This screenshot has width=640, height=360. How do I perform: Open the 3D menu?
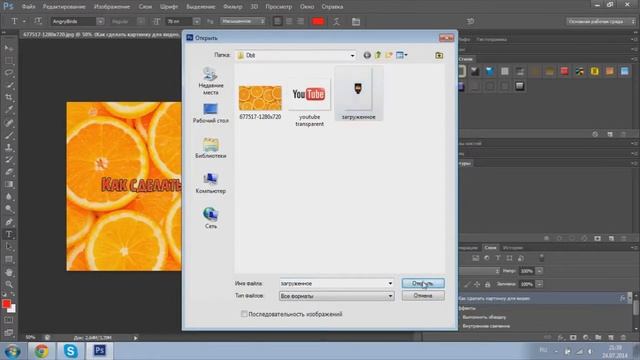coord(254,7)
